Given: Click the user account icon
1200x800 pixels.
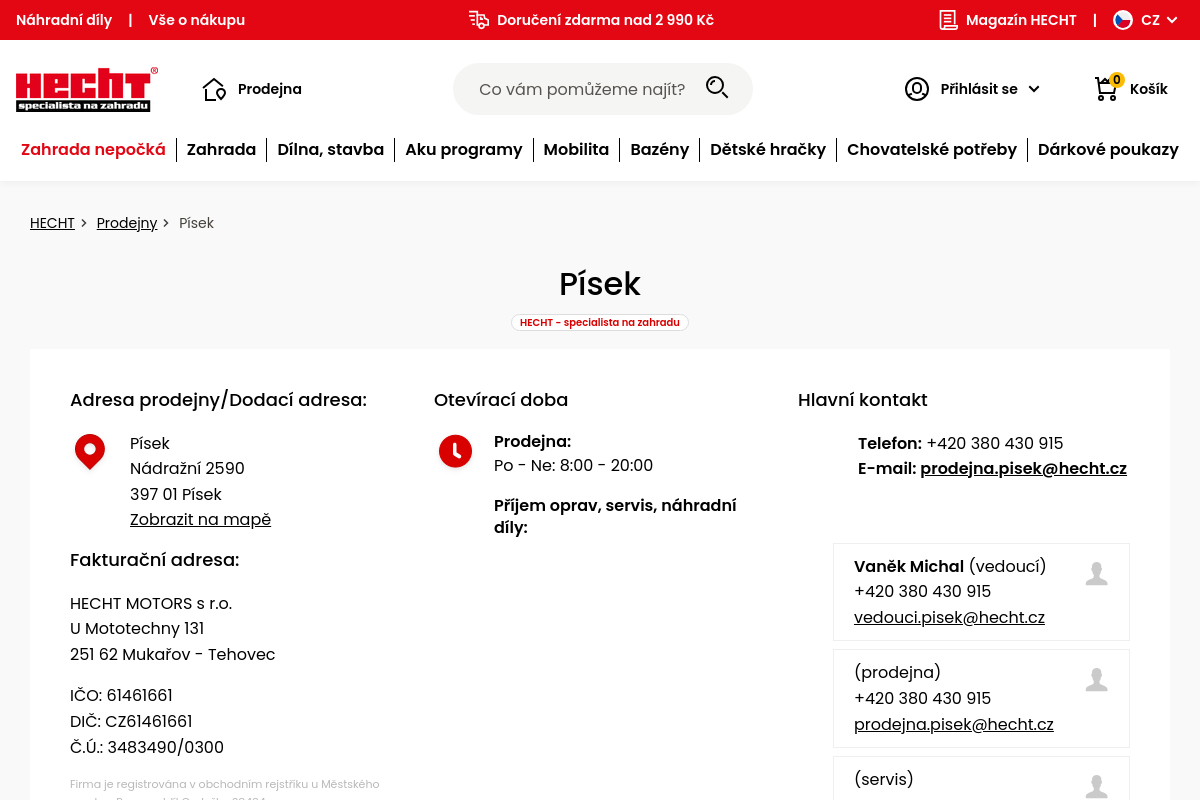Looking at the screenshot, I should (917, 89).
